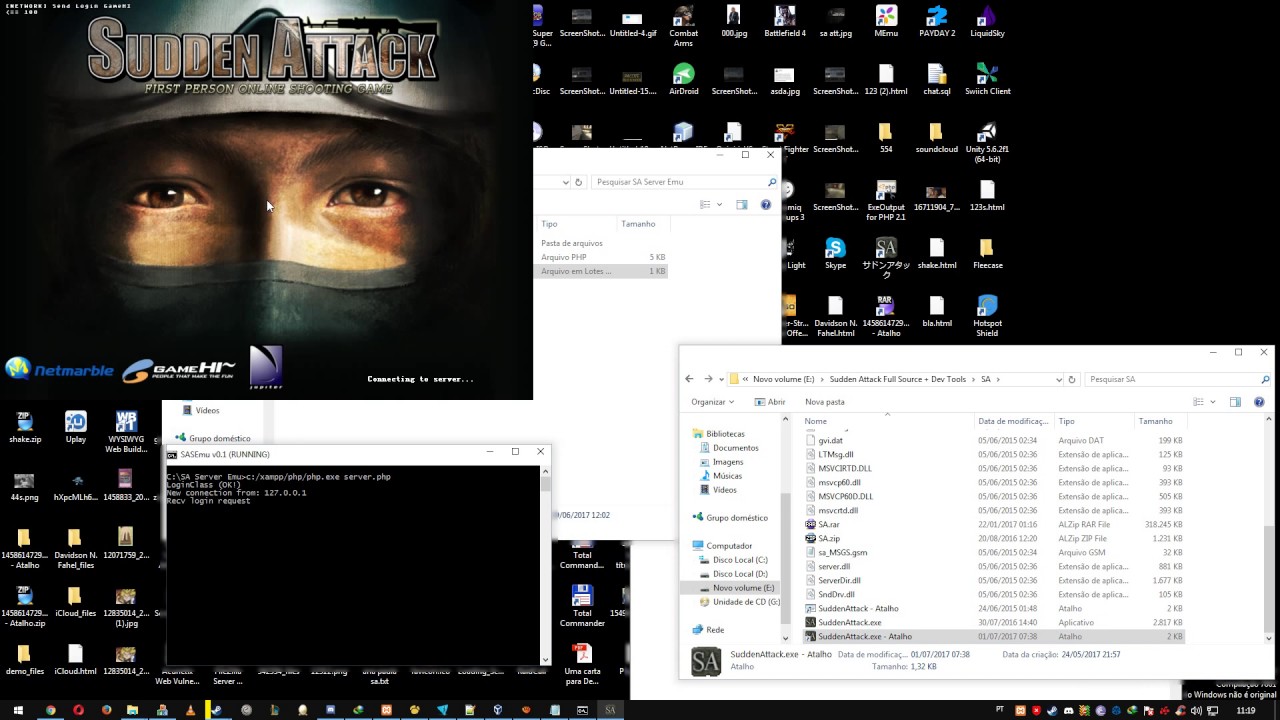The width and height of the screenshot is (1280, 720).
Task: Click SASEmu console window scrollbar
Action: tap(545, 565)
